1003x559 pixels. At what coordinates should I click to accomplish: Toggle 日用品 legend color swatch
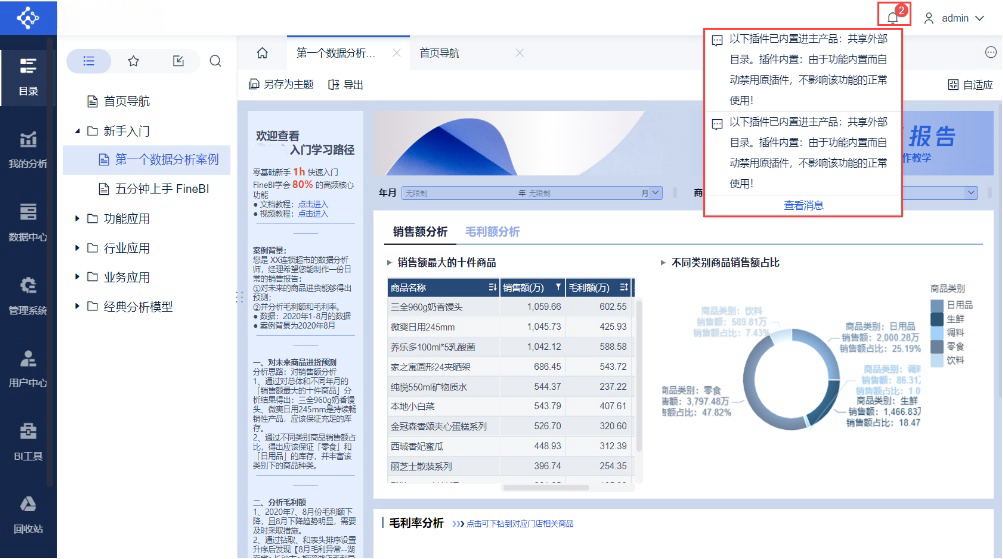click(936, 305)
